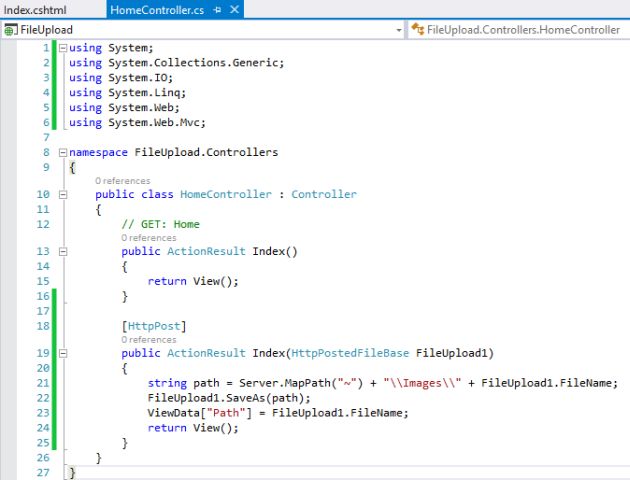630x480 pixels.
Task: Click 'return View();' on line 15
Action: pyautogui.click(x=193, y=281)
